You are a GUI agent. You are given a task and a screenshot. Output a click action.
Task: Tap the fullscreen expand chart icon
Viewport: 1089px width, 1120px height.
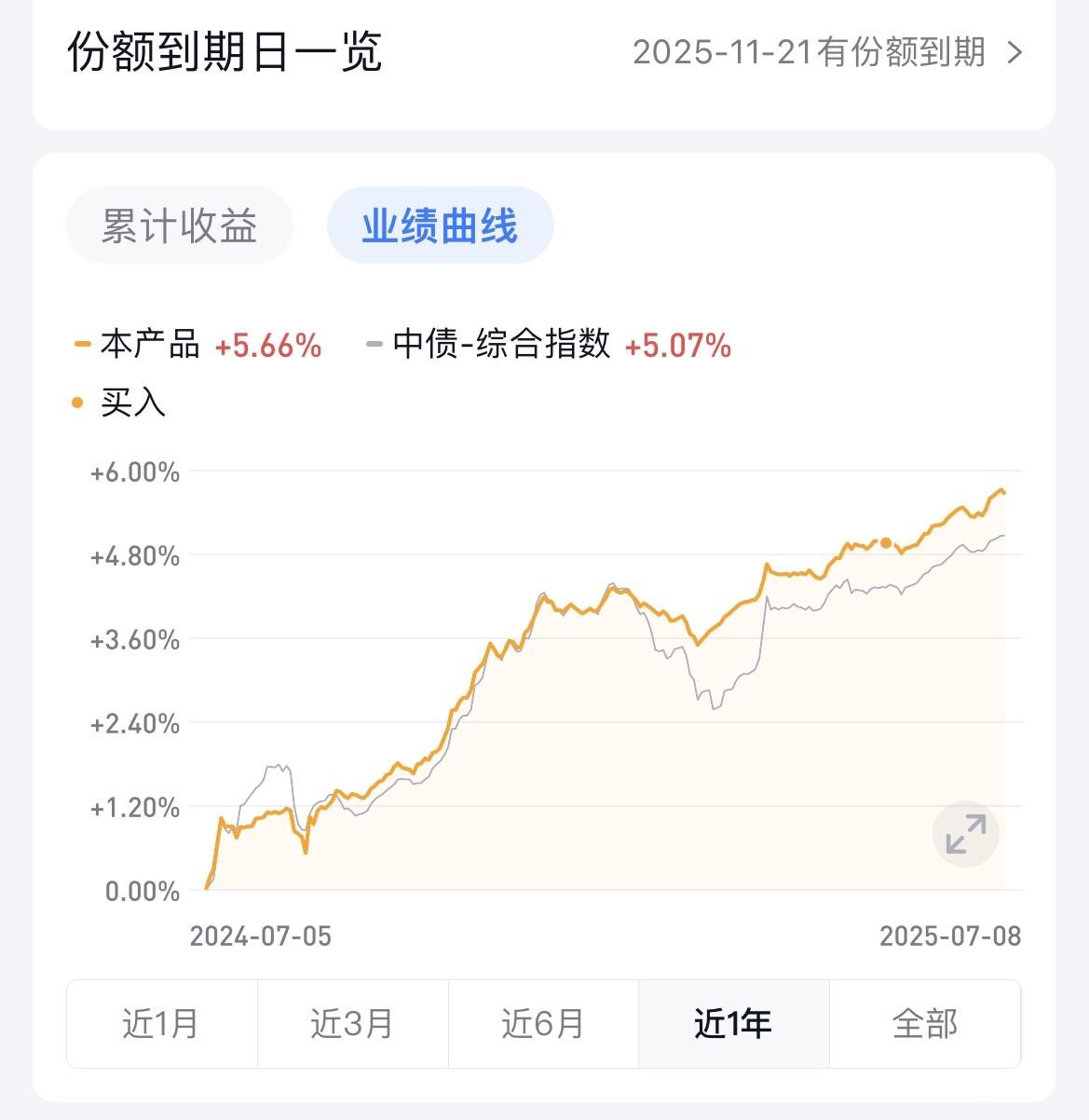click(x=966, y=834)
